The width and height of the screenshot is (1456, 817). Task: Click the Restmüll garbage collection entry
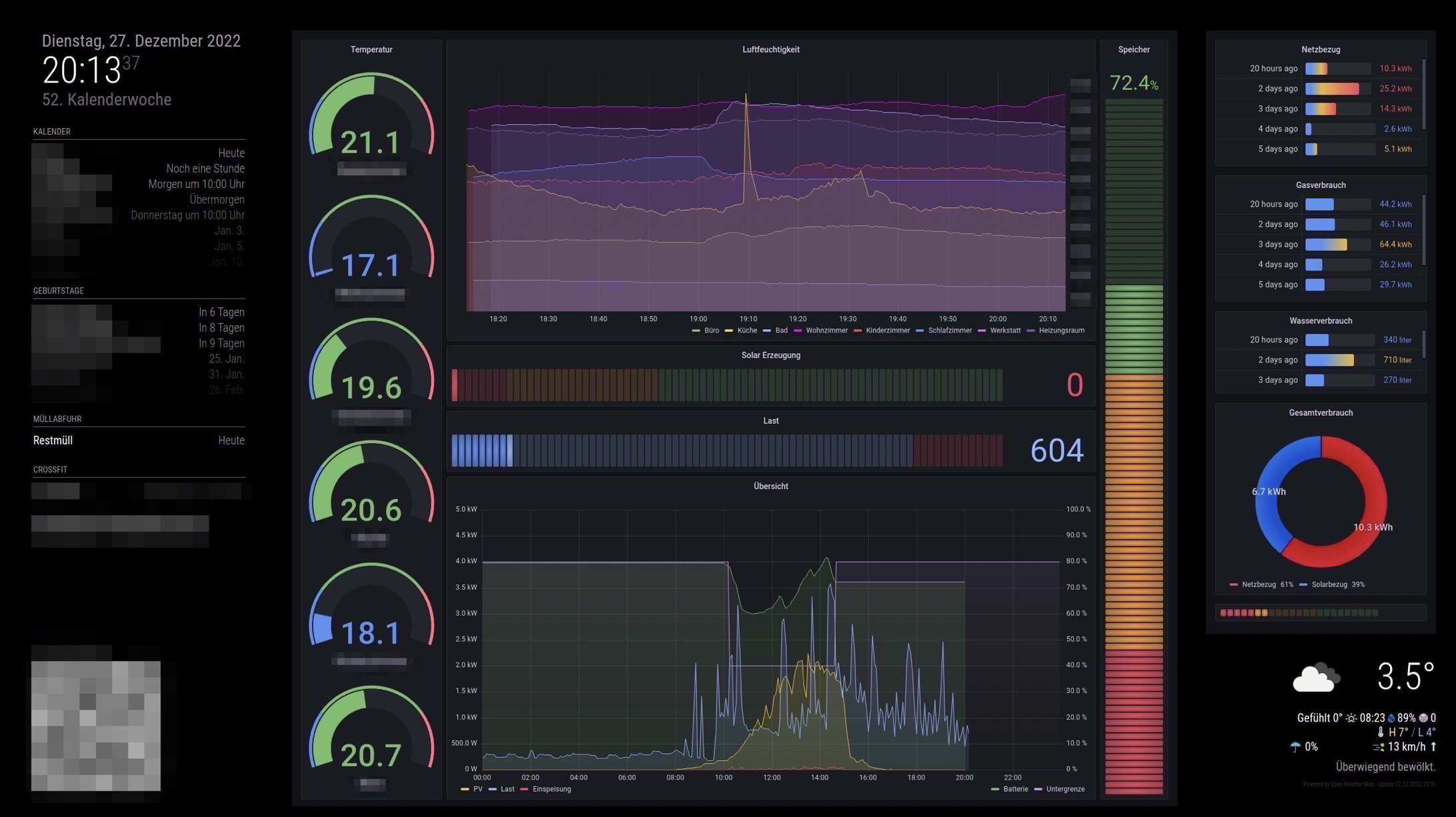tap(53, 440)
